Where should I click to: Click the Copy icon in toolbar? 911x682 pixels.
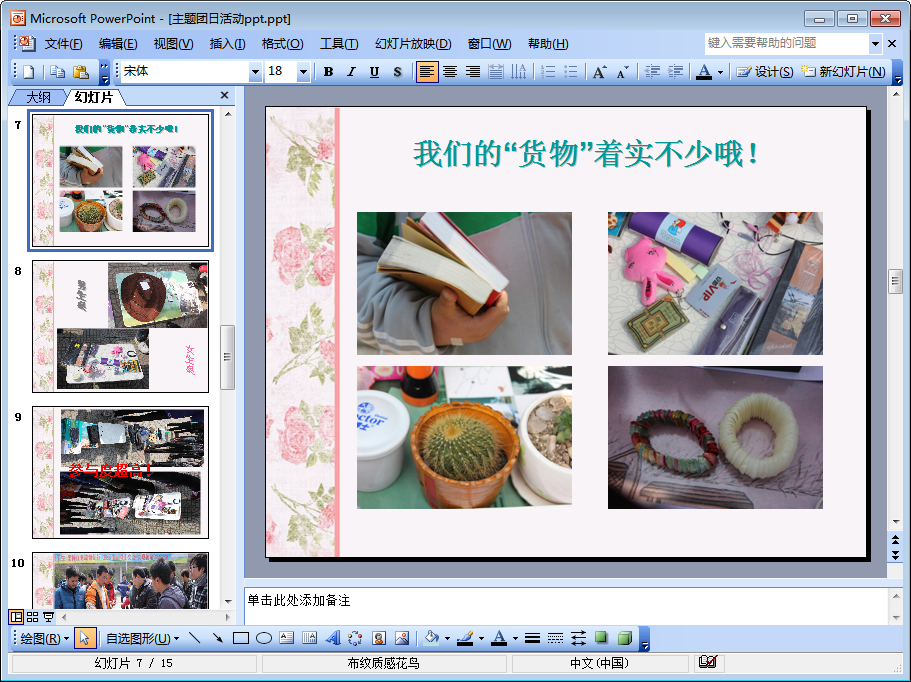tap(57, 71)
